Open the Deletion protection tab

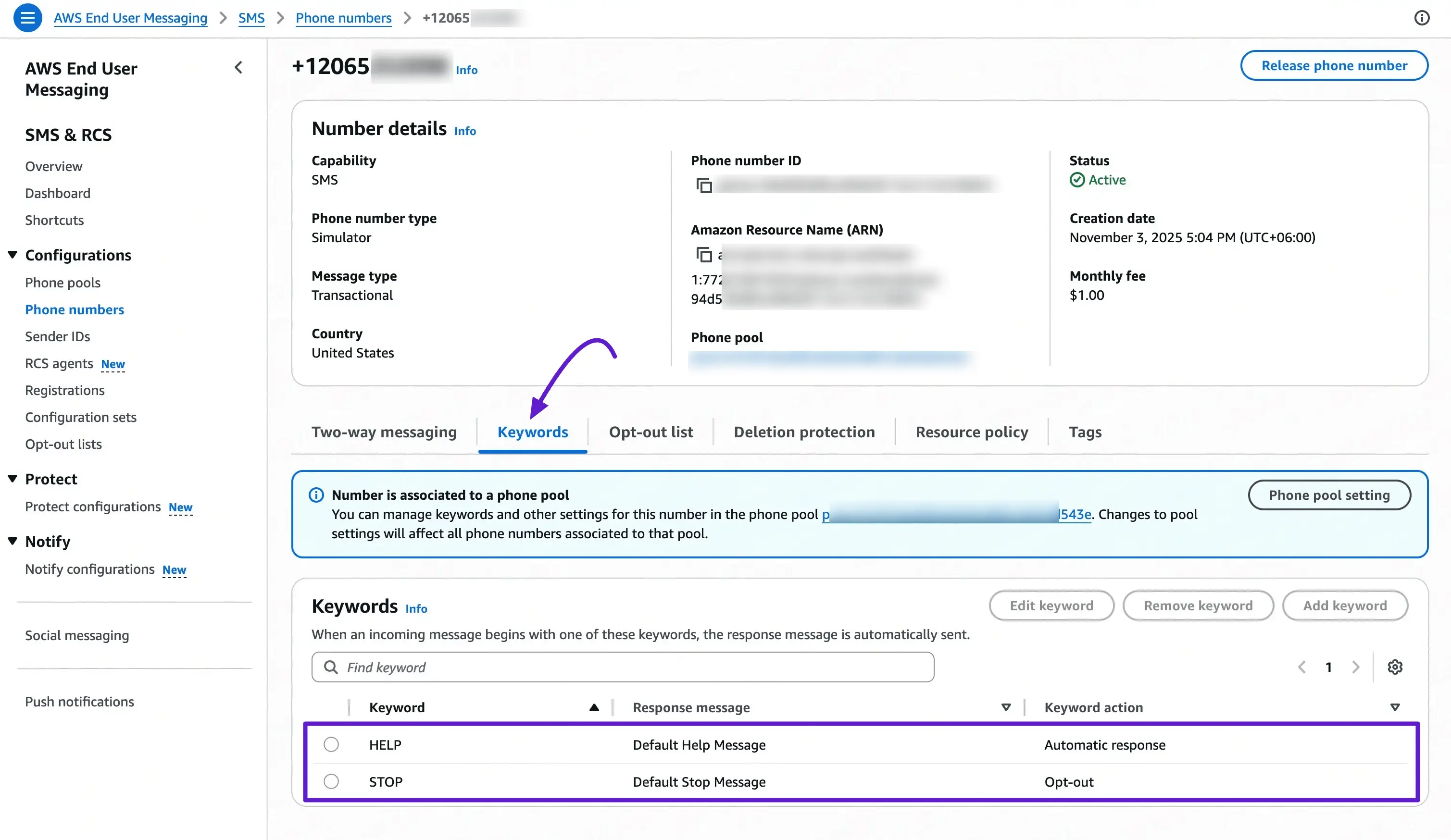click(x=804, y=432)
